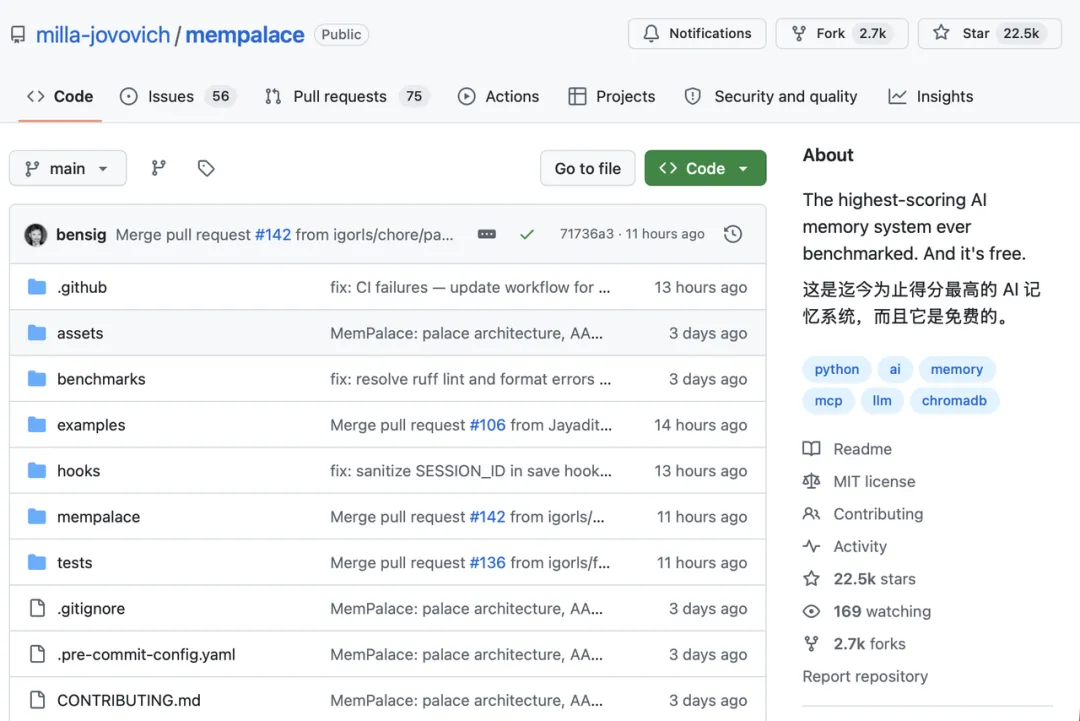1080x721 pixels.
Task: Fork the mempalace repository
Action: pyautogui.click(x=841, y=33)
